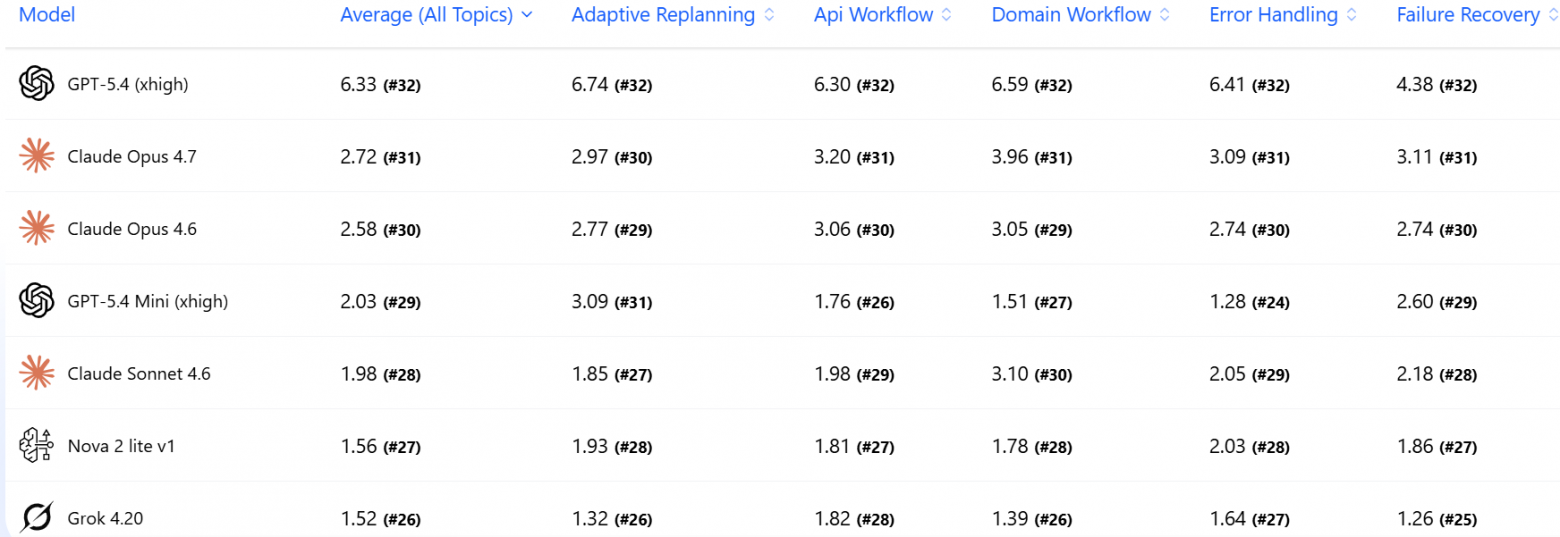The height and width of the screenshot is (537, 1560).
Task: Click the 1.98 (#29) Api Workflow value
Action: click(x=854, y=374)
